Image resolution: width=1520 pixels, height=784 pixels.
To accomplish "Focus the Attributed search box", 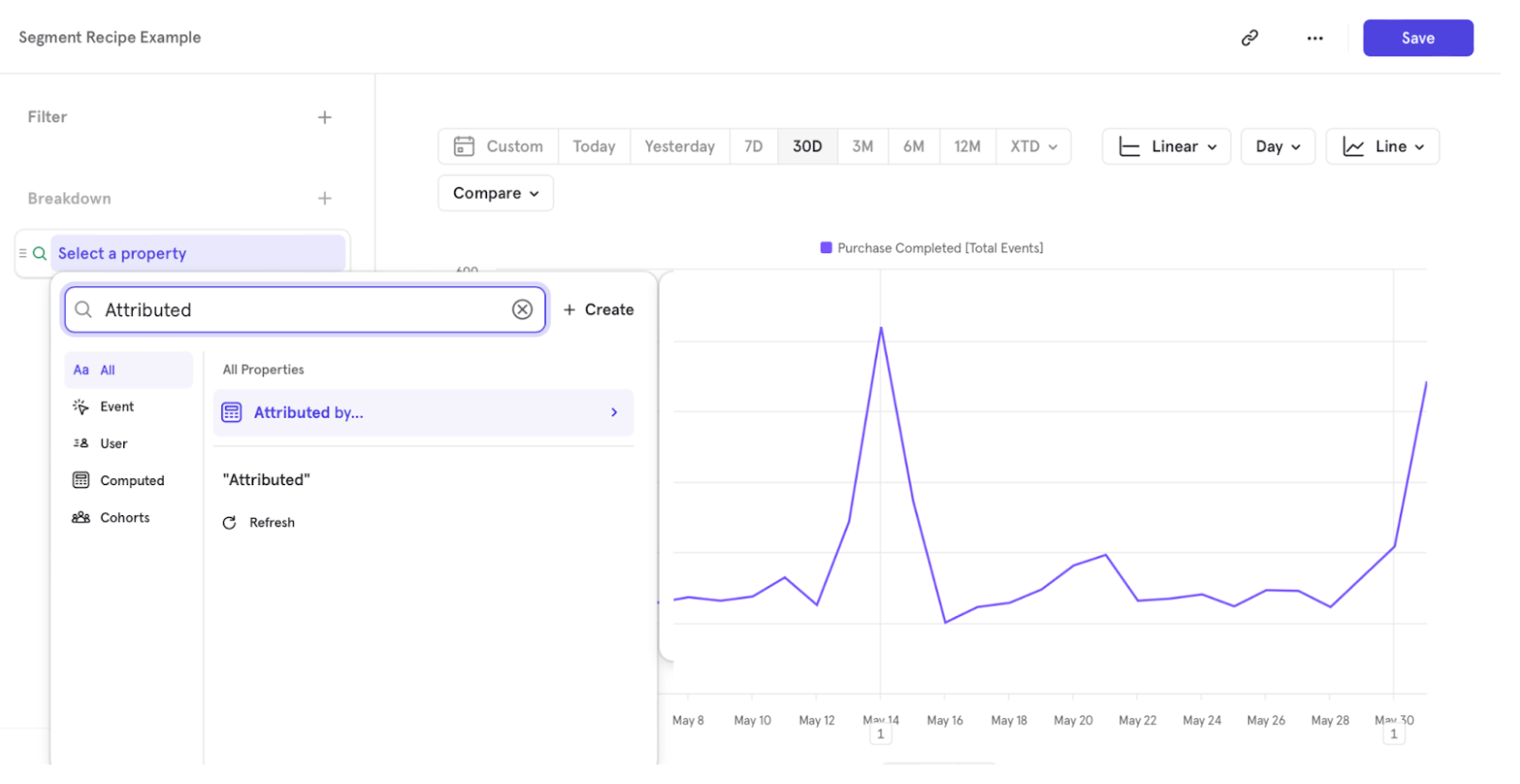I will (306, 310).
